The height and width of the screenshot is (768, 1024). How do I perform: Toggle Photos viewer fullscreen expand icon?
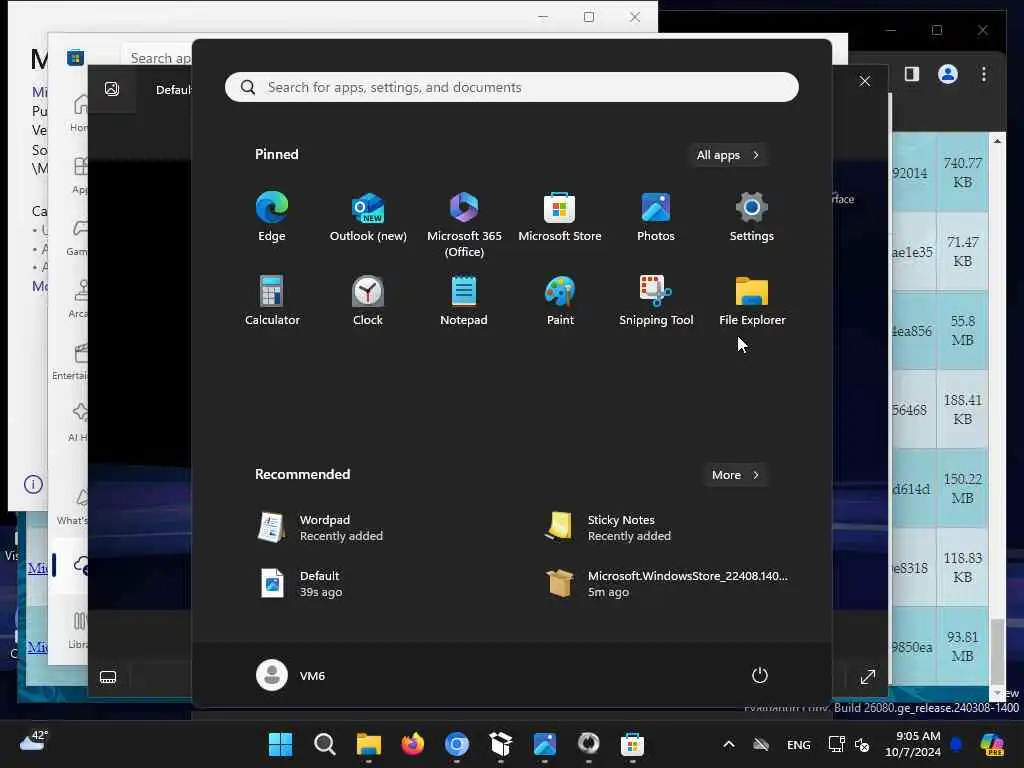(867, 677)
